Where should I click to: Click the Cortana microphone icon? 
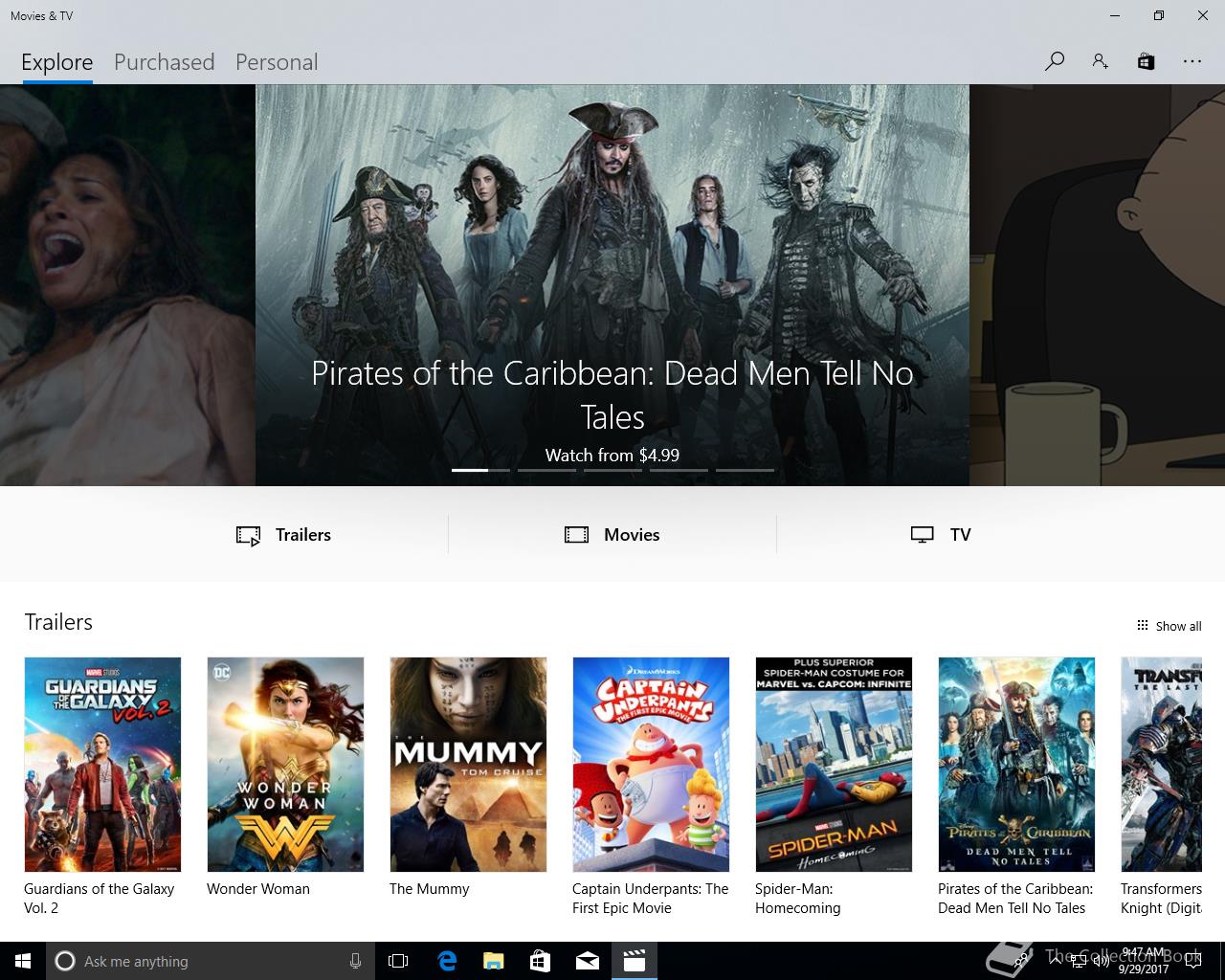(355, 961)
